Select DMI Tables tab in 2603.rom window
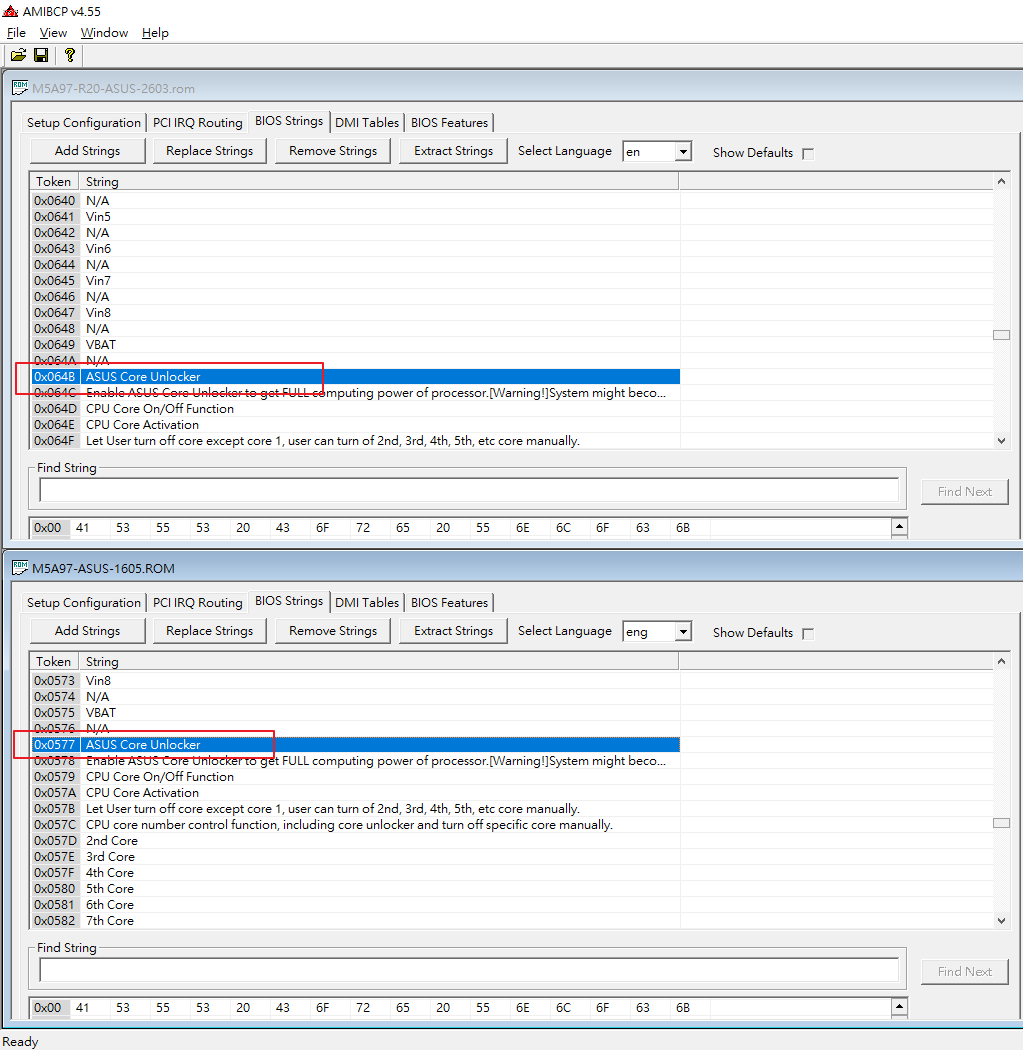 (x=367, y=123)
